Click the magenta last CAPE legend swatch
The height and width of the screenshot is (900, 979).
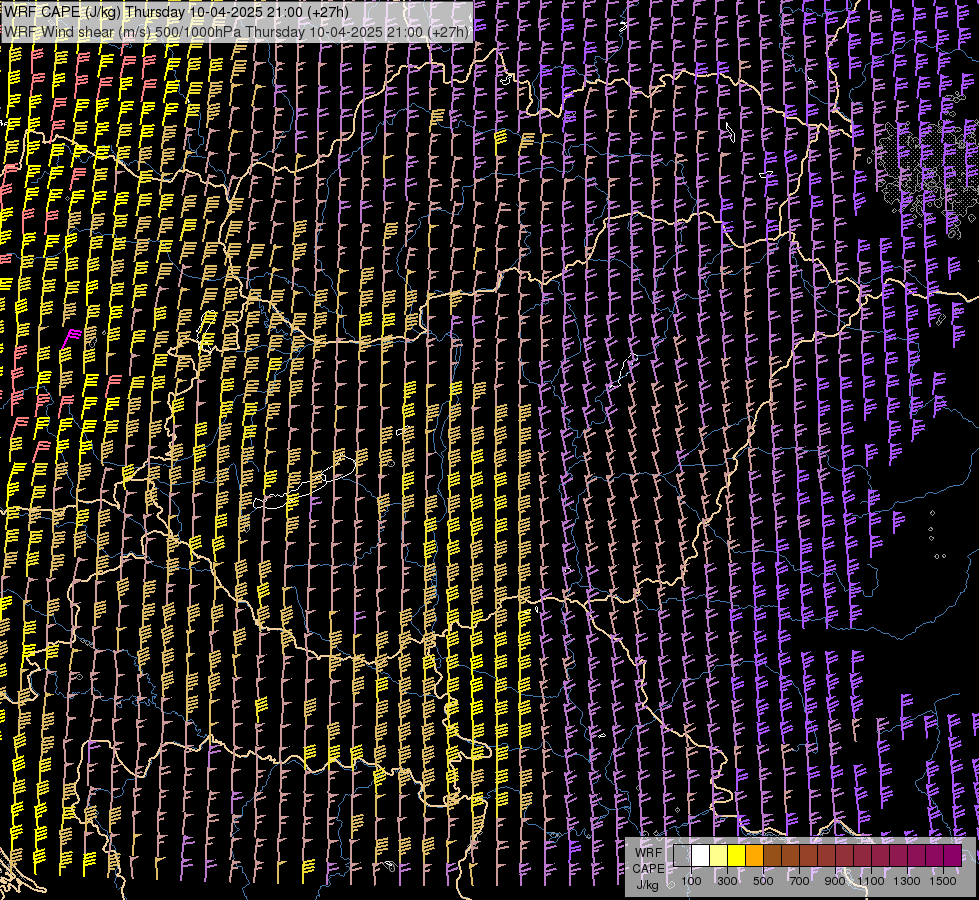coord(952,855)
